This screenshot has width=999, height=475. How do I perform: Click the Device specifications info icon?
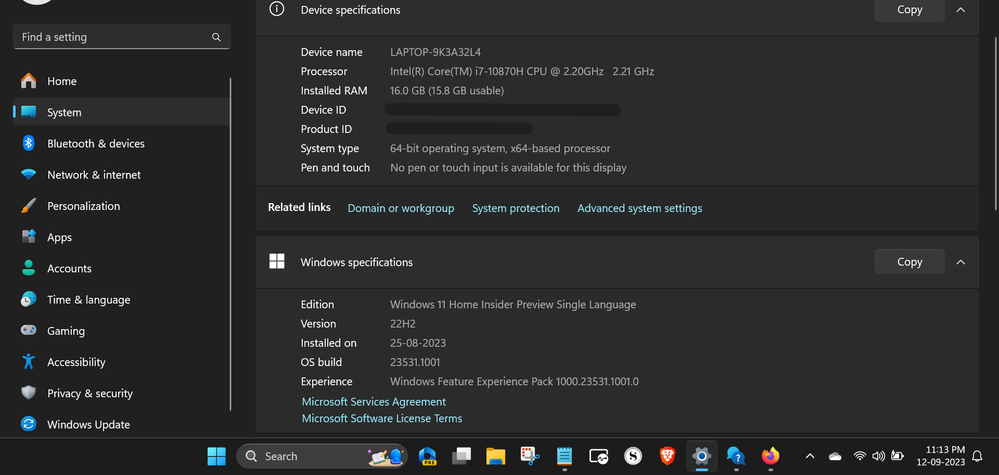click(x=277, y=9)
